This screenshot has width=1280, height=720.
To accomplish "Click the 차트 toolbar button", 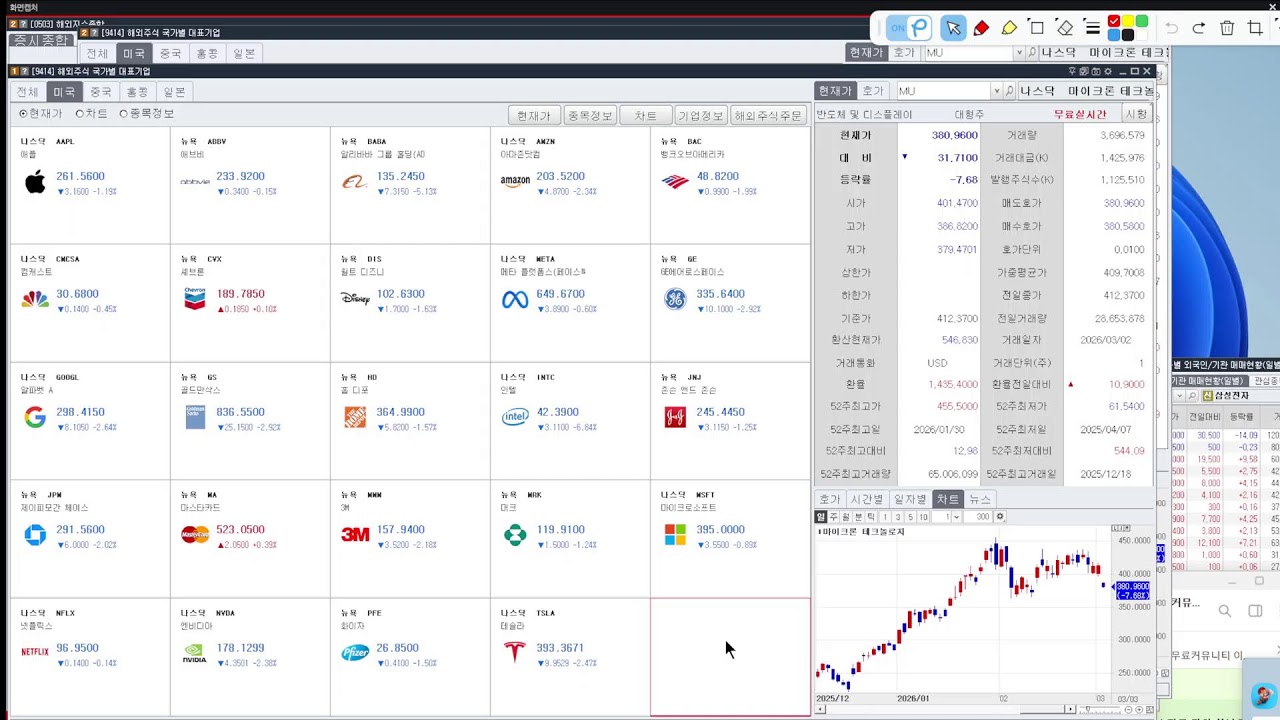I will [x=645, y=116].
